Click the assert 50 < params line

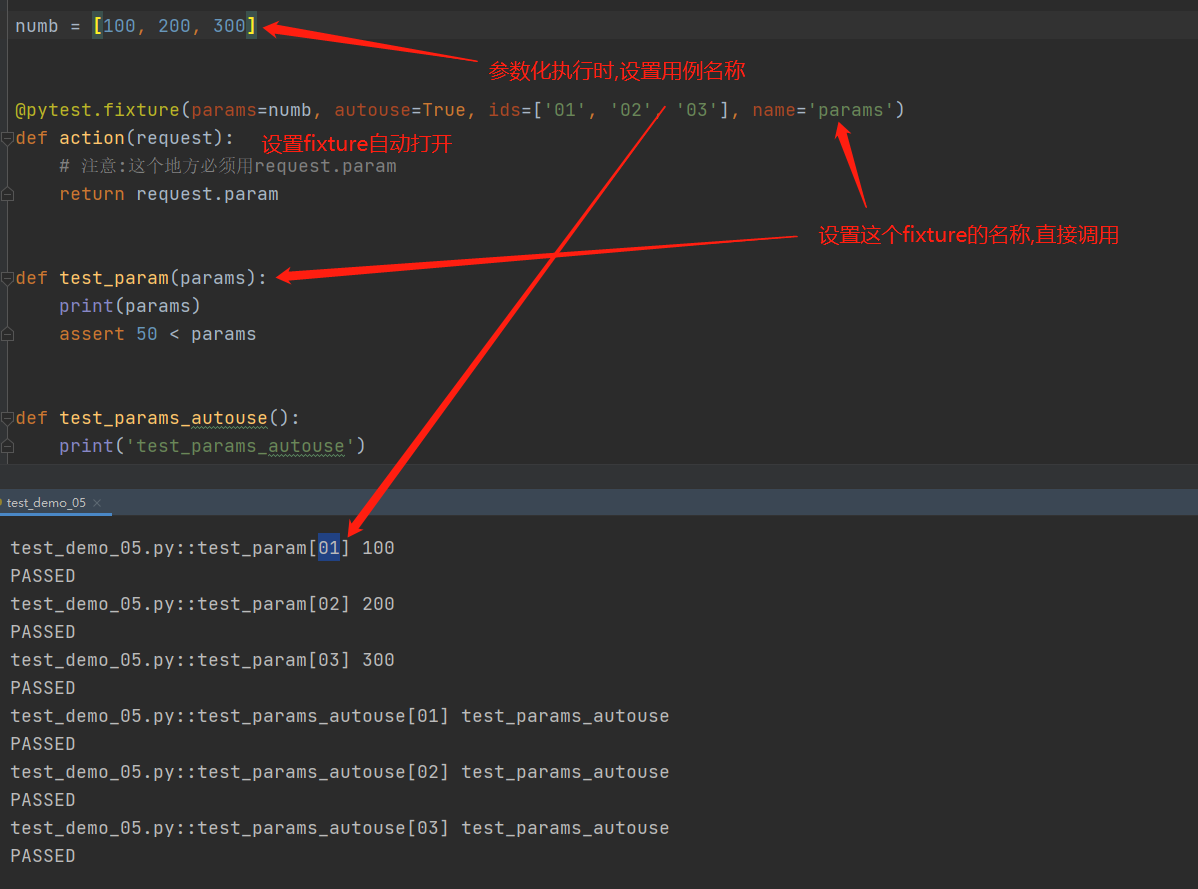(x=158, y=335)
